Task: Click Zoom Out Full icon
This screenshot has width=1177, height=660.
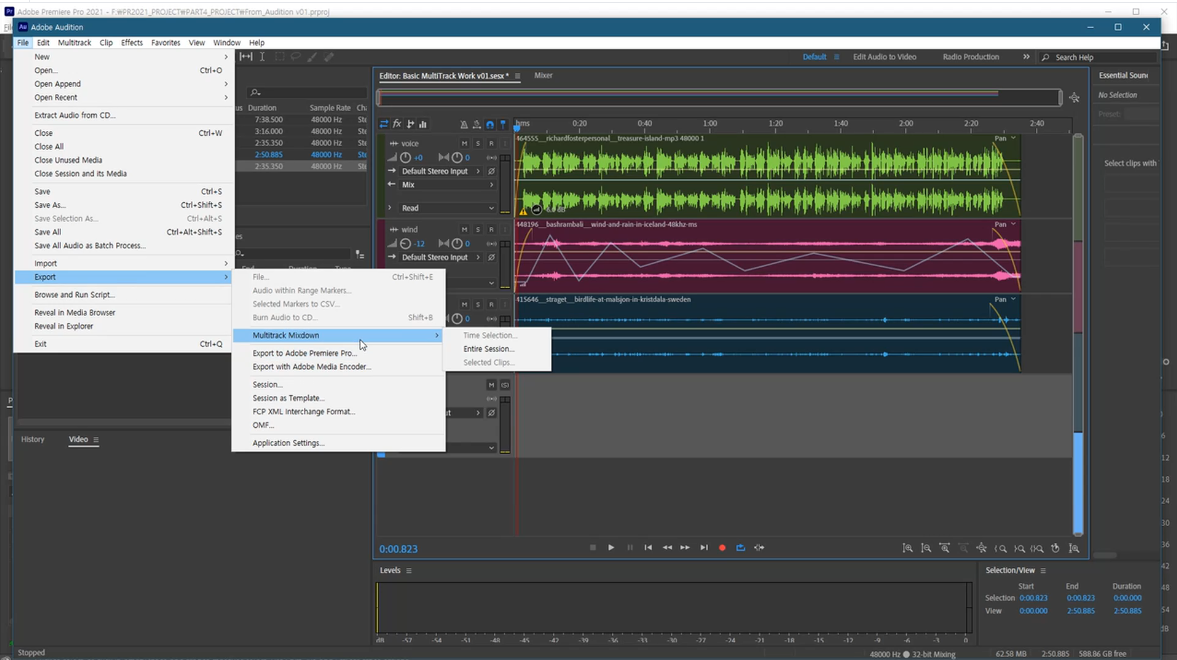Action: tap(982, 548)
